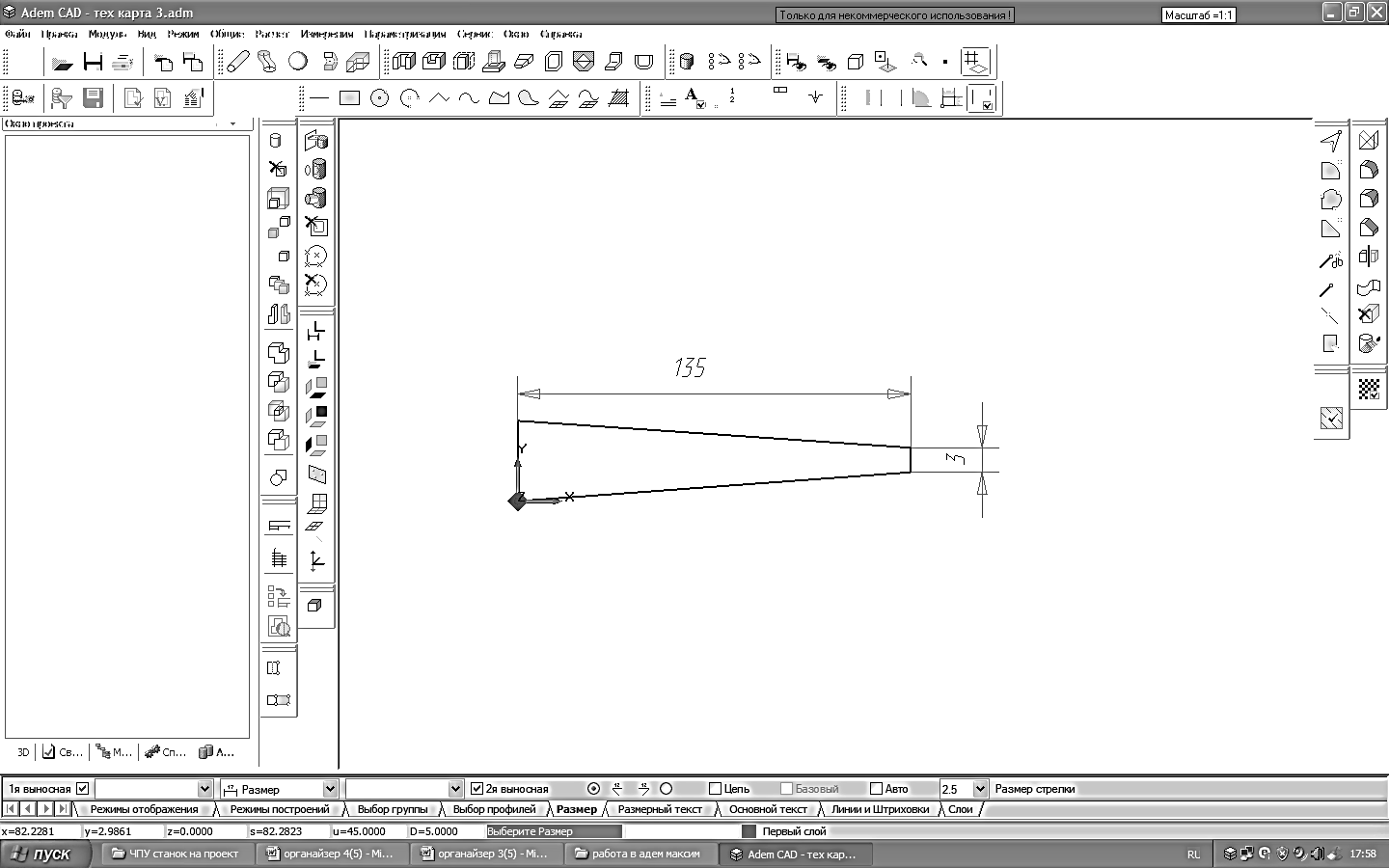Select the Rectangle drawing tool
This screenshot has width=1389, height=868.
tap(350, 98)
